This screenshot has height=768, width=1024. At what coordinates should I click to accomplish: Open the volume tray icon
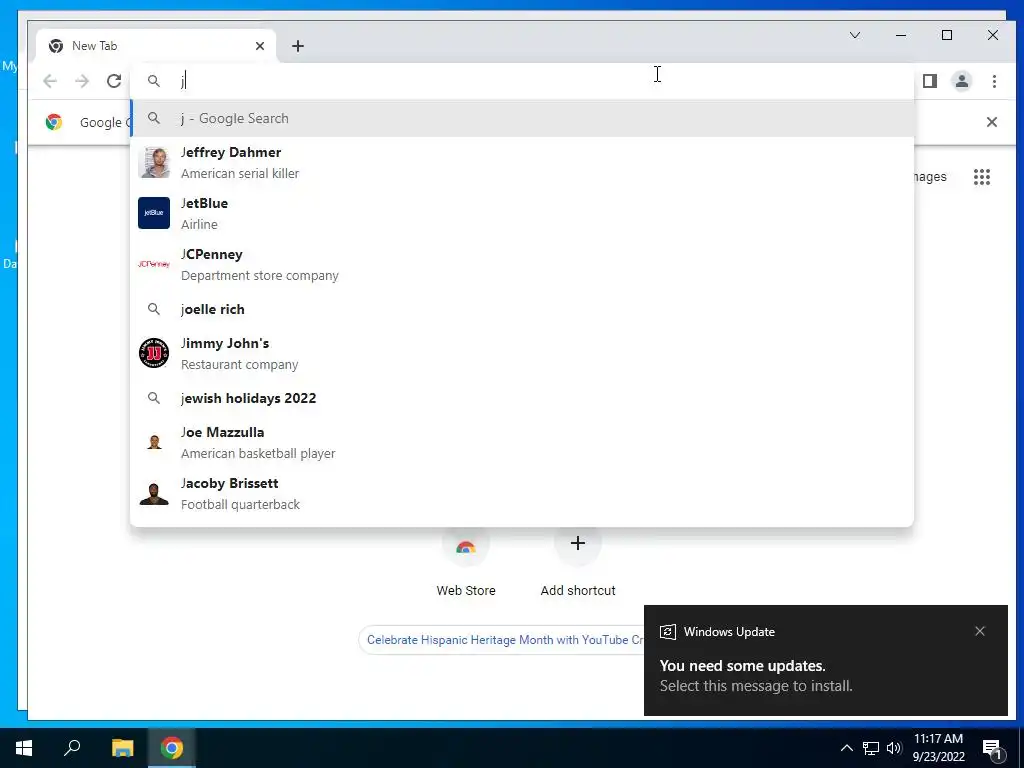894,748
